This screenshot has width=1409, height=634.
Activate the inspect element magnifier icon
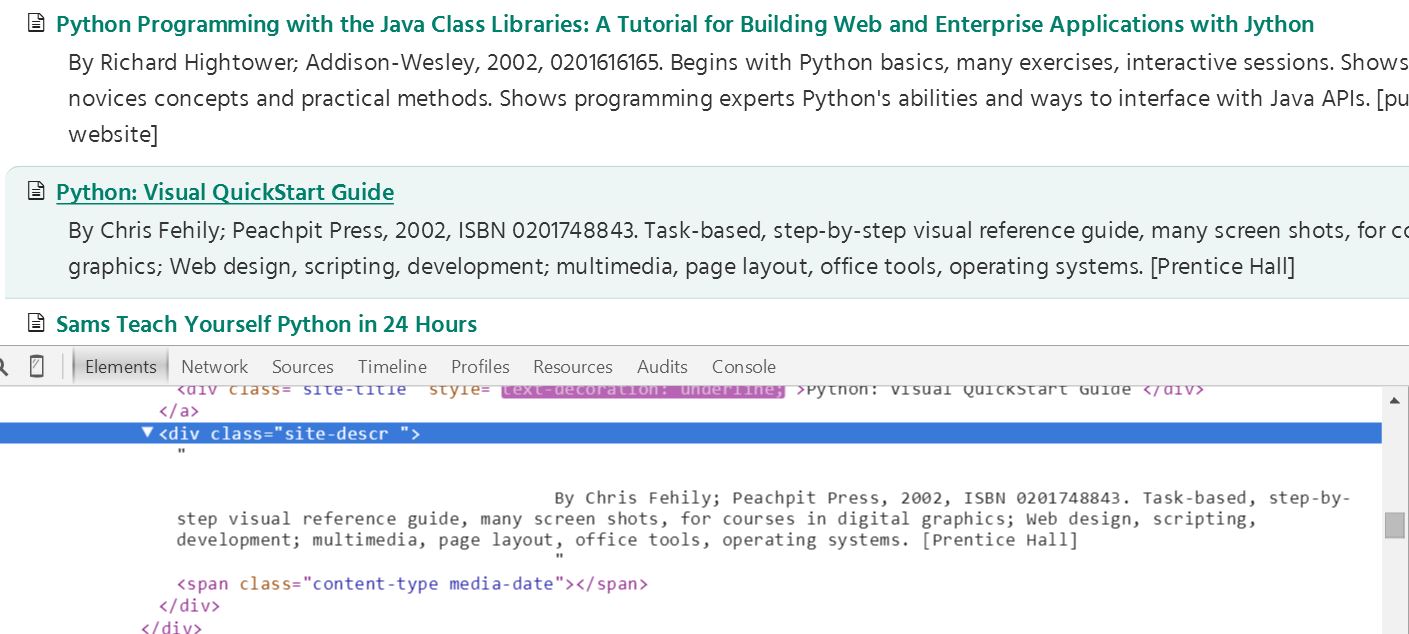(4, 366)
